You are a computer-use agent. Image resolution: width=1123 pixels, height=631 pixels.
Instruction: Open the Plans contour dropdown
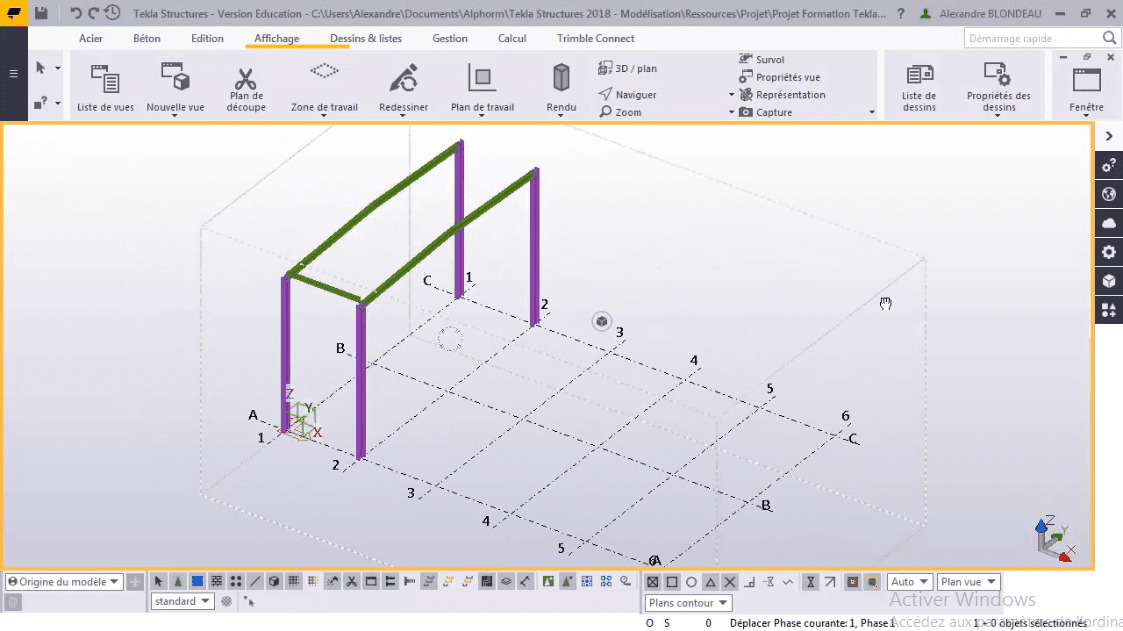pos(688,602)
